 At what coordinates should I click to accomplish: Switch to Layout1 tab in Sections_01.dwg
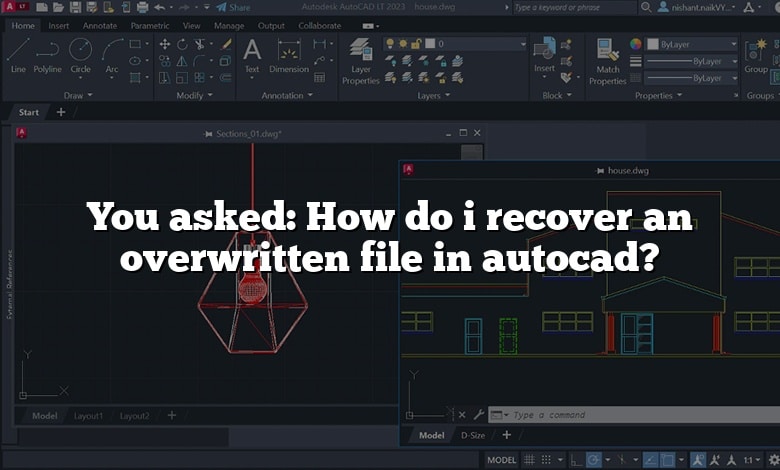[x=88, y=416]
